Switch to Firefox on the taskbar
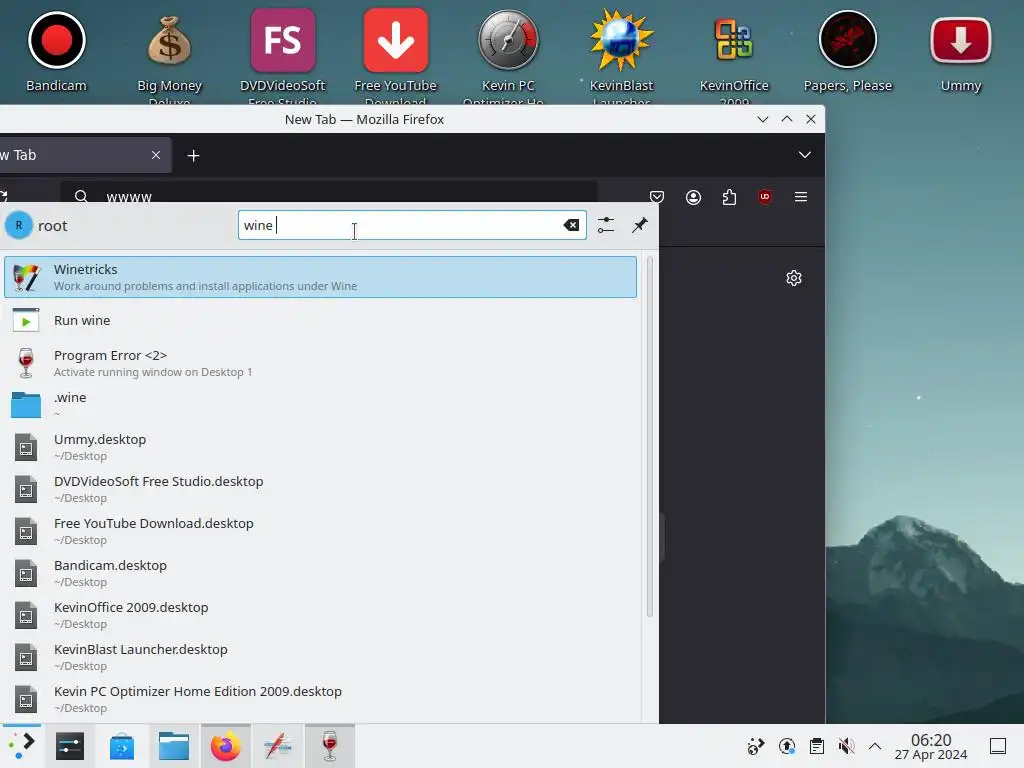Viewport: 1024px width, 768px height. pos(225,746)
